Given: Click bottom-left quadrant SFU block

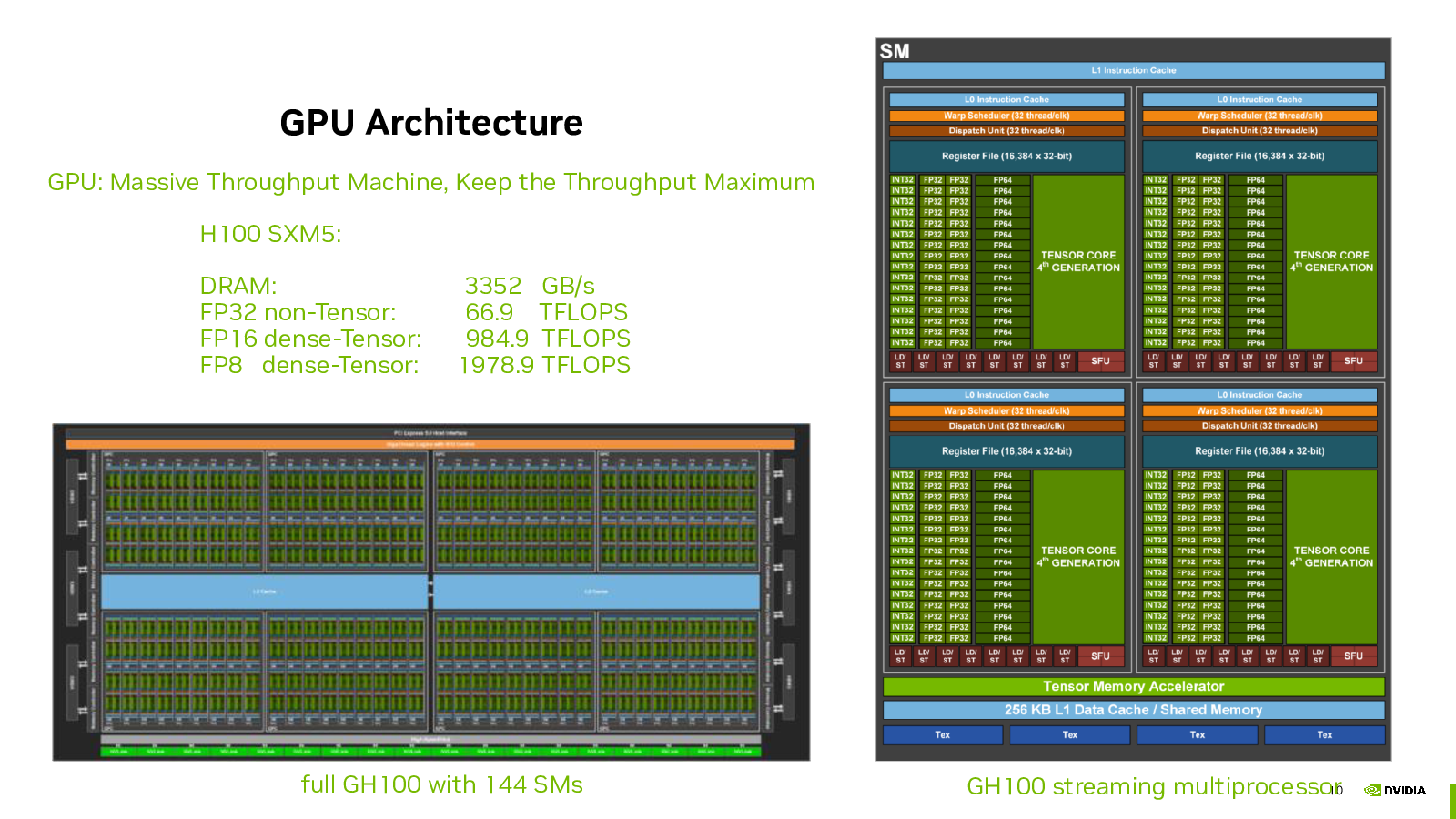Looking at the screenshot, I should [1101, 656].
